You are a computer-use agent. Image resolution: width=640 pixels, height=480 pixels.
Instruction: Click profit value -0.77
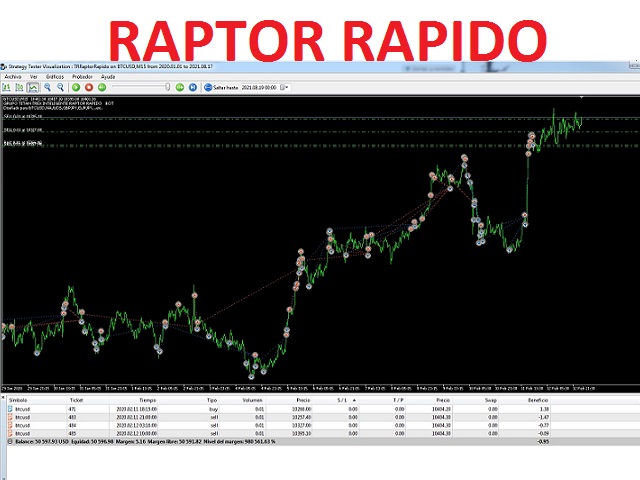tap(543, 425)
